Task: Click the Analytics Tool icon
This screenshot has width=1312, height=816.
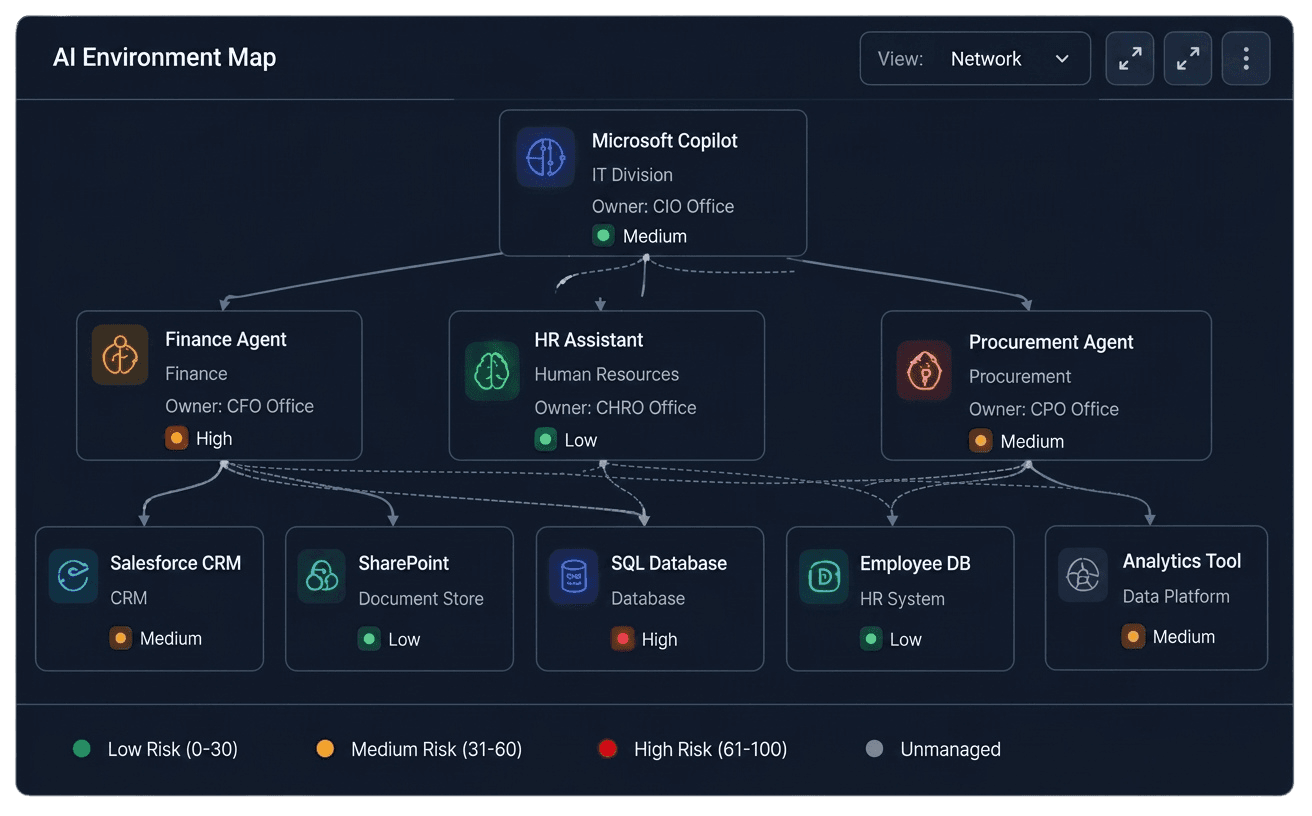Action: 1083,575
